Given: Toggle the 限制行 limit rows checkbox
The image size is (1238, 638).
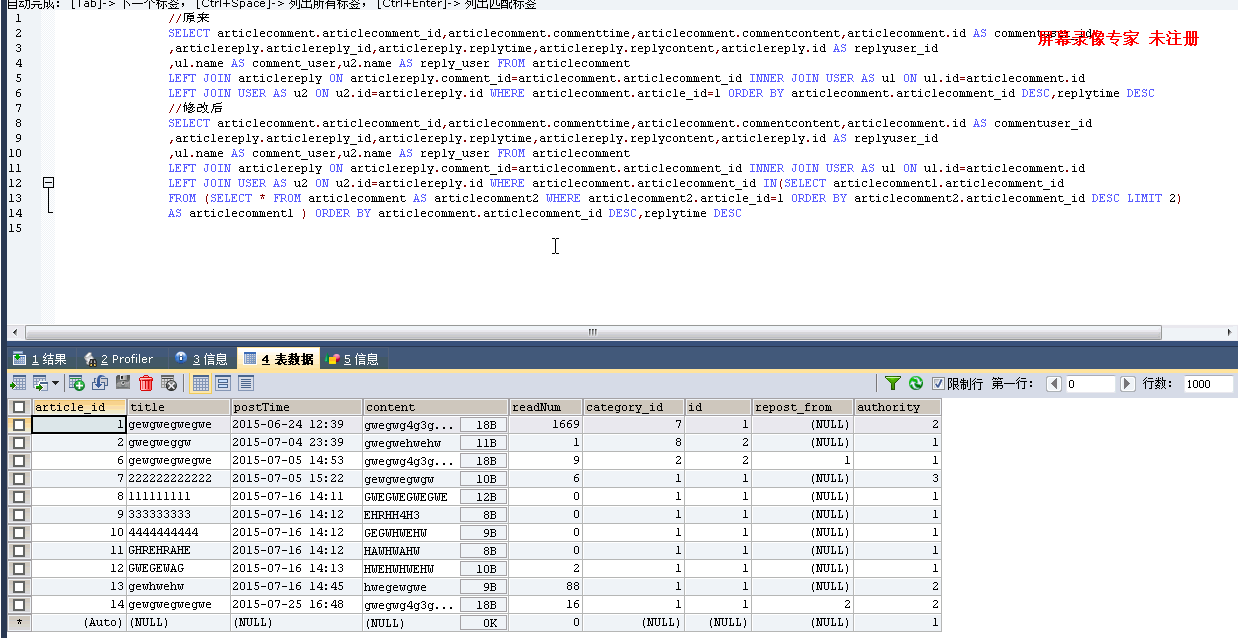Looking at the screenshot, I should 938,384.
